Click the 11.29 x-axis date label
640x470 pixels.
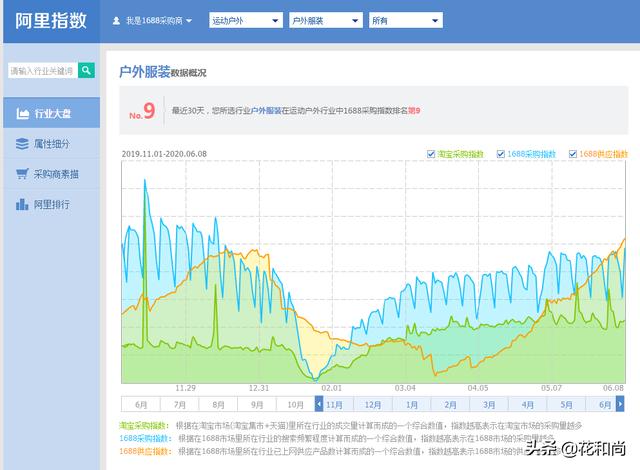(x=185, y=388)
